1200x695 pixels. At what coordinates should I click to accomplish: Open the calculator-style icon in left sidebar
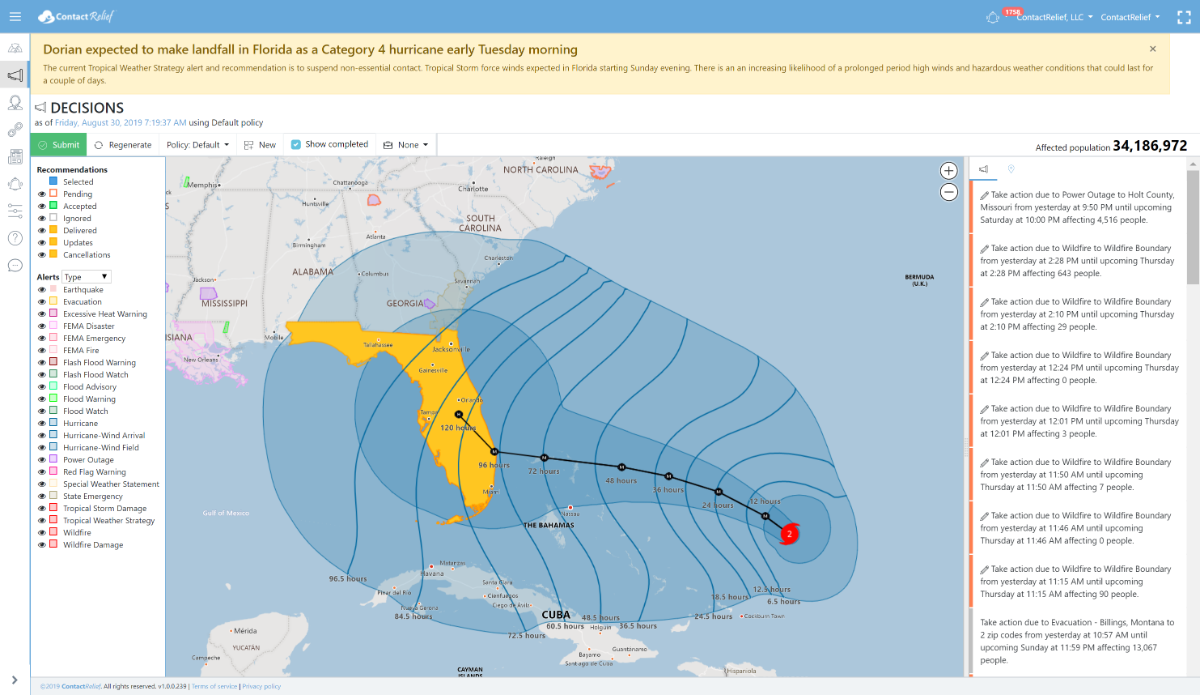click(15, 156)
